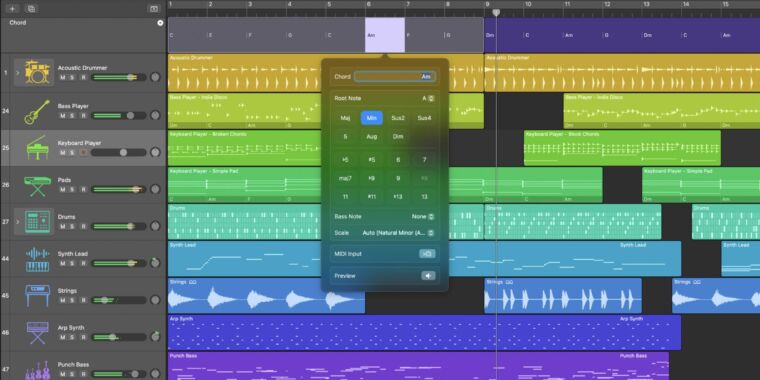Image resolution: width=760 pixels, height=380 pixels.
Task: Select the Dim chord quality
Action: (398, 137)
